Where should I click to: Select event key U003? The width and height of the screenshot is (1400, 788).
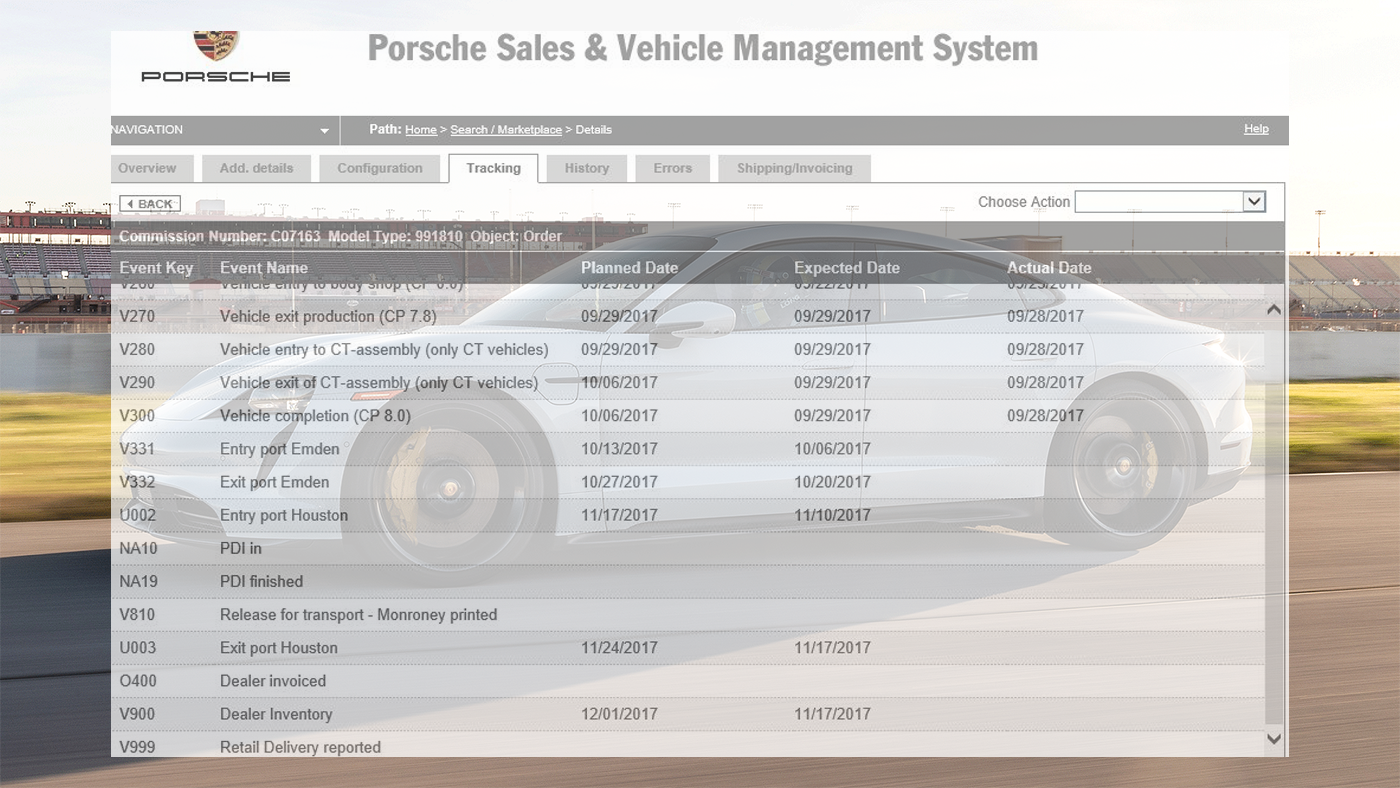click(x=138, y=648)
